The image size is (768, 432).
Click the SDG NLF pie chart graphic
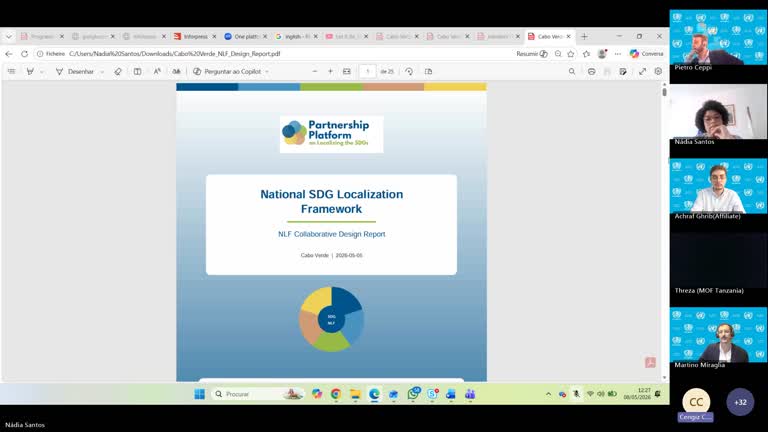coord(332,319)
